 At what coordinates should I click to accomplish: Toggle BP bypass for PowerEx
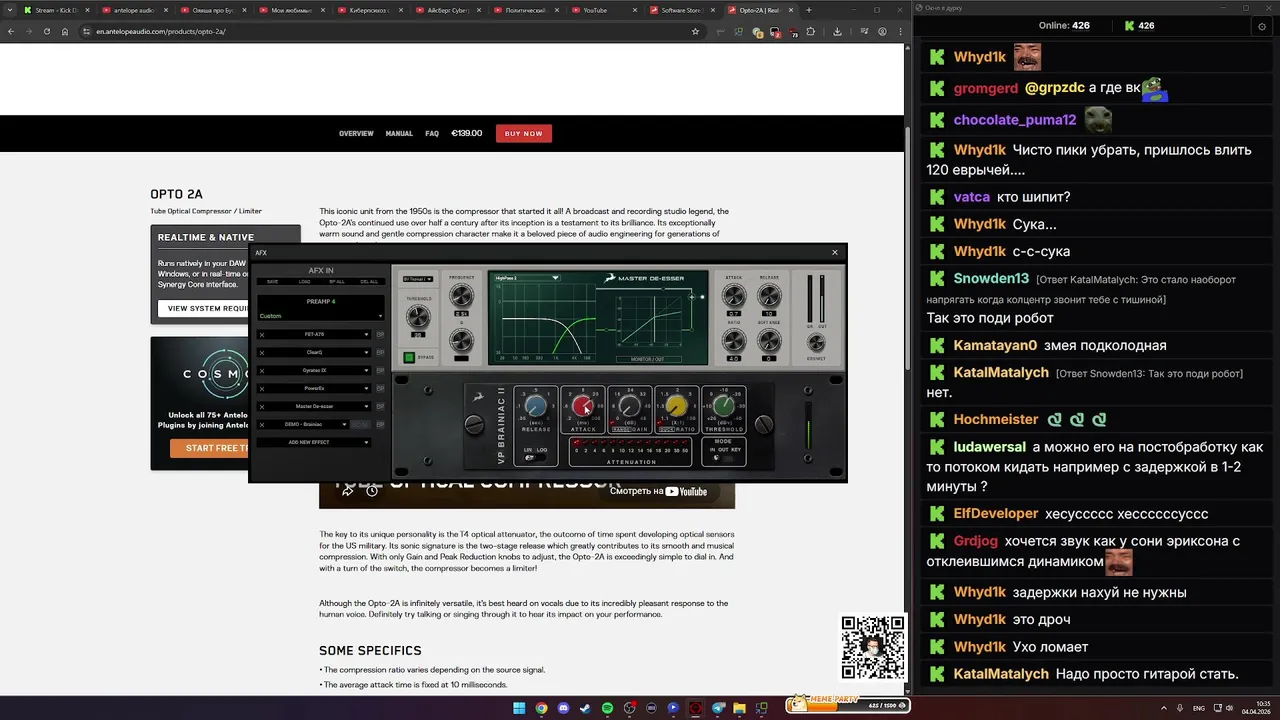click(x=380, y=389)
